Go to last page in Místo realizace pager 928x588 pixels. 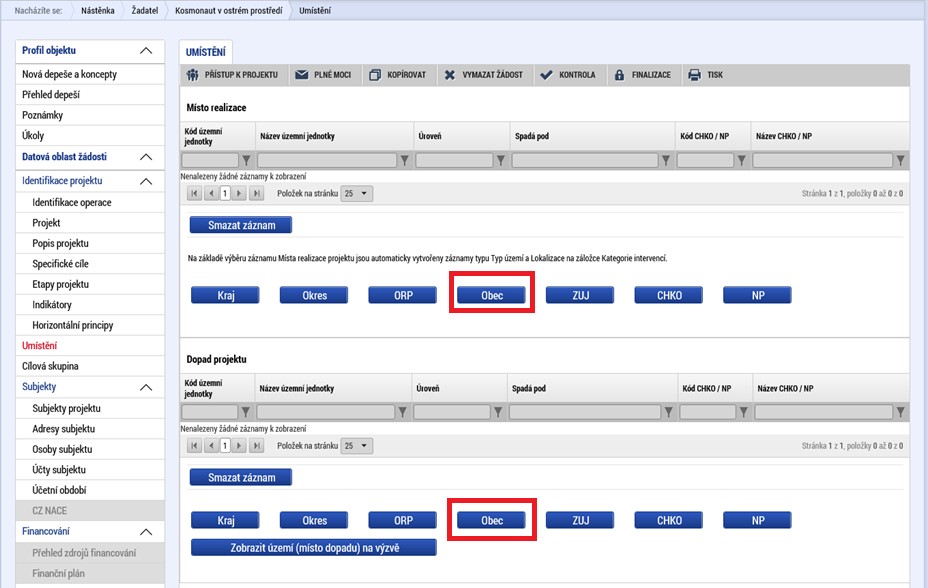tap(256, 193)
